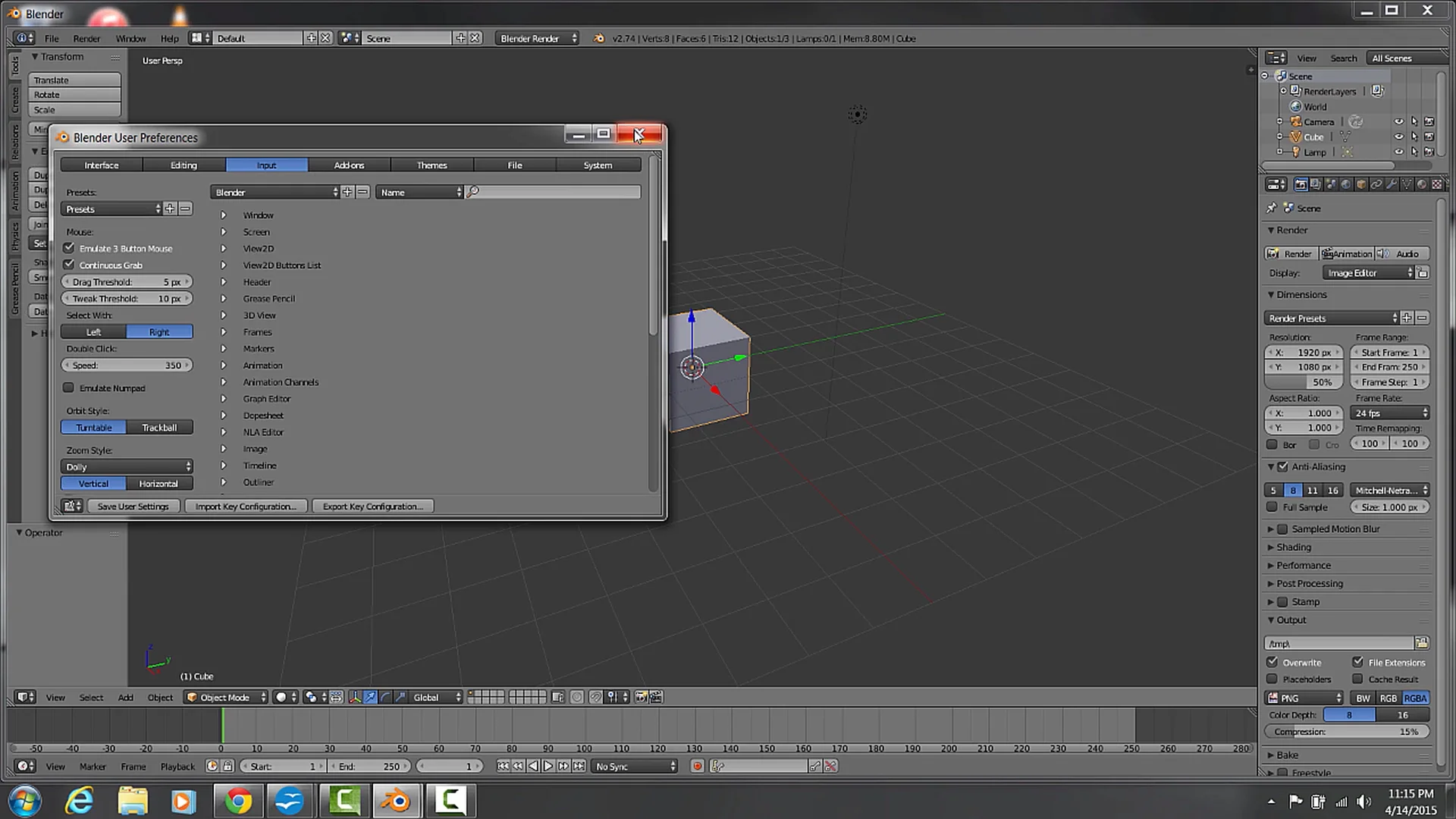
Task: Switch to the Themes tab in preferences
Action: pos(431,165)
